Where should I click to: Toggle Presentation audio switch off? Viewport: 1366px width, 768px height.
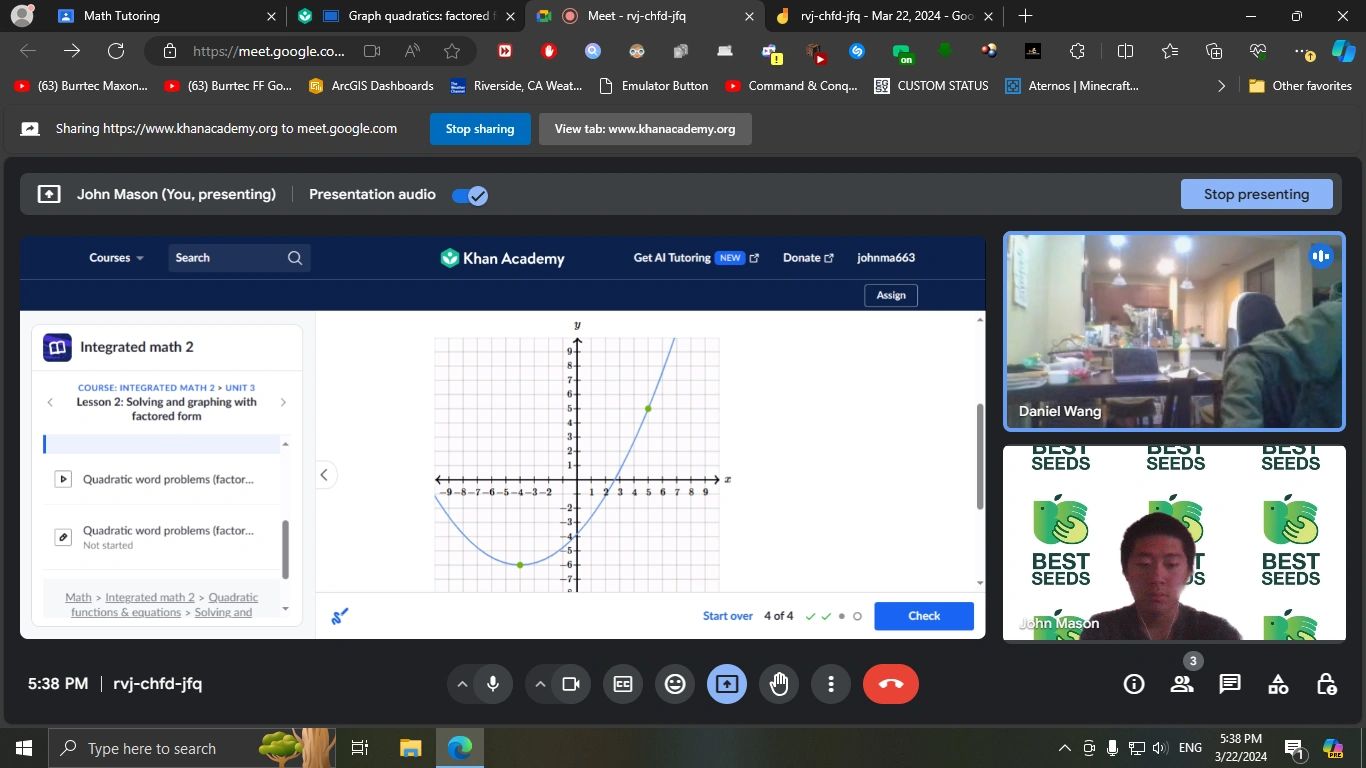[x=468, y=195]
